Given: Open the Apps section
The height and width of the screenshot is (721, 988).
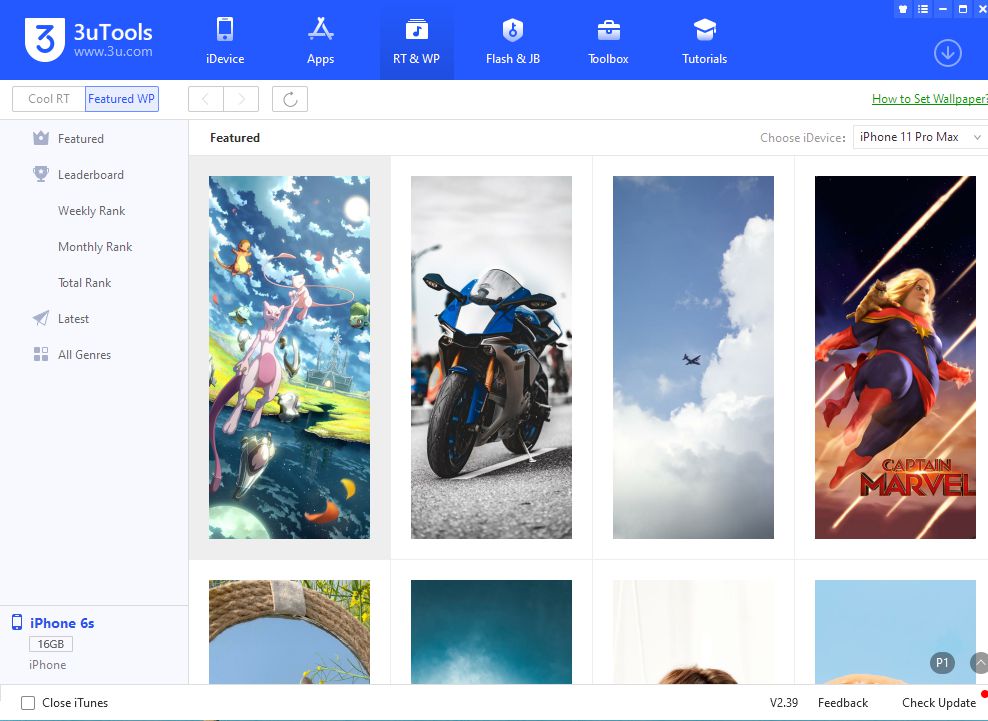Looking at the screenshot, I should (x=320, y=41).
